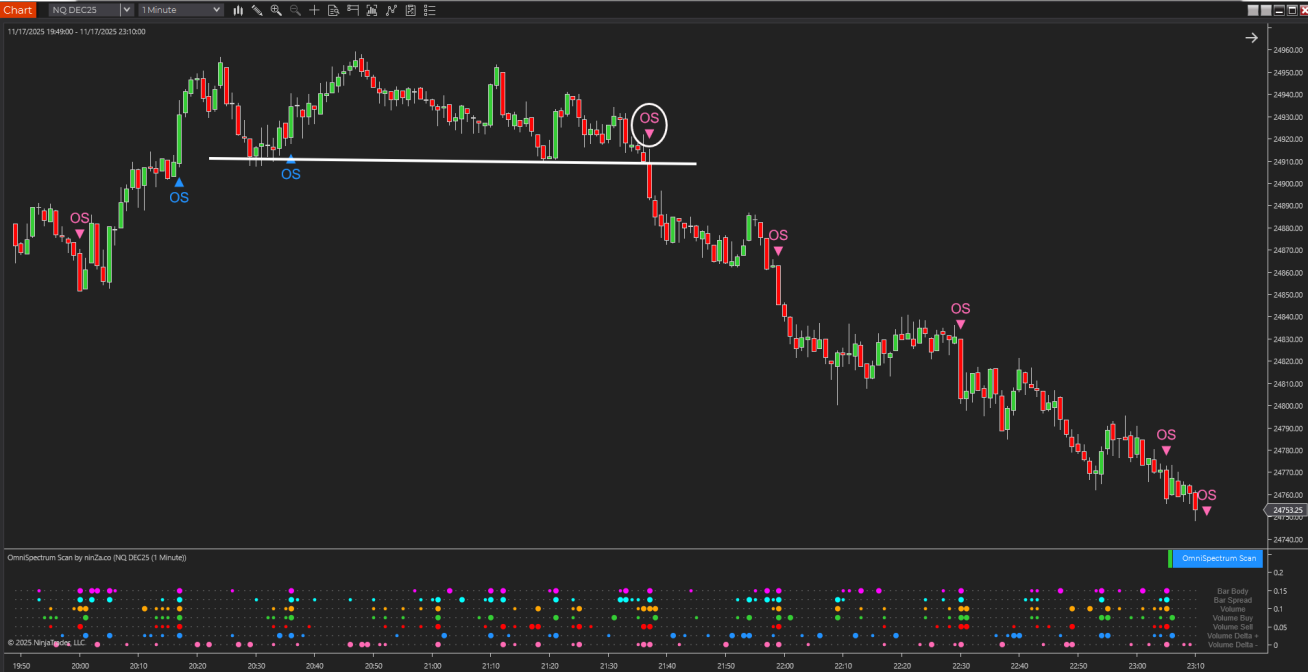Select the drawing tools pencil icon
The width and height of the screenshot is (1308, 672).
pyautogui.click(x=257, y=10)
